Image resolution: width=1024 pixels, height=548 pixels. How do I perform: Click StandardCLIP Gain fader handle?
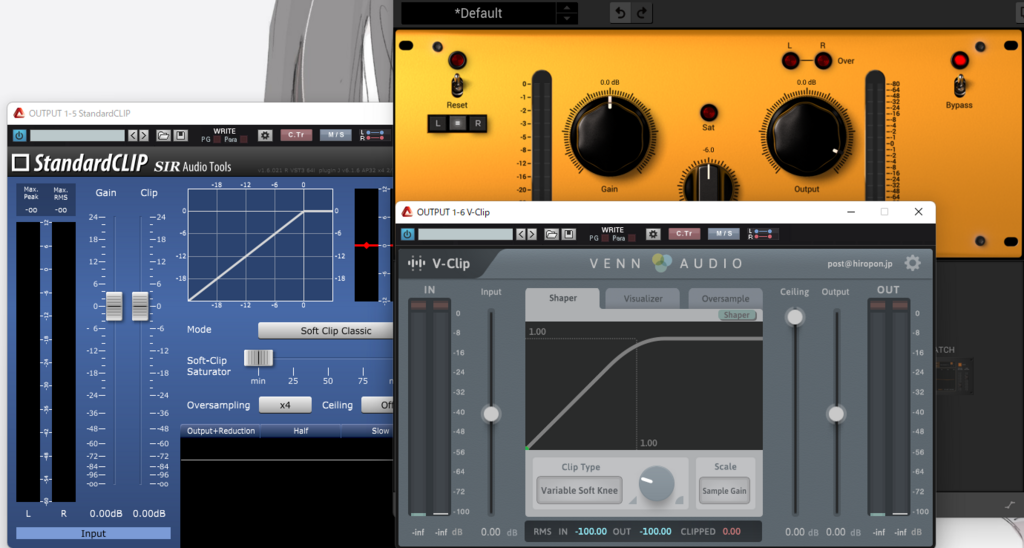(114, 306)
